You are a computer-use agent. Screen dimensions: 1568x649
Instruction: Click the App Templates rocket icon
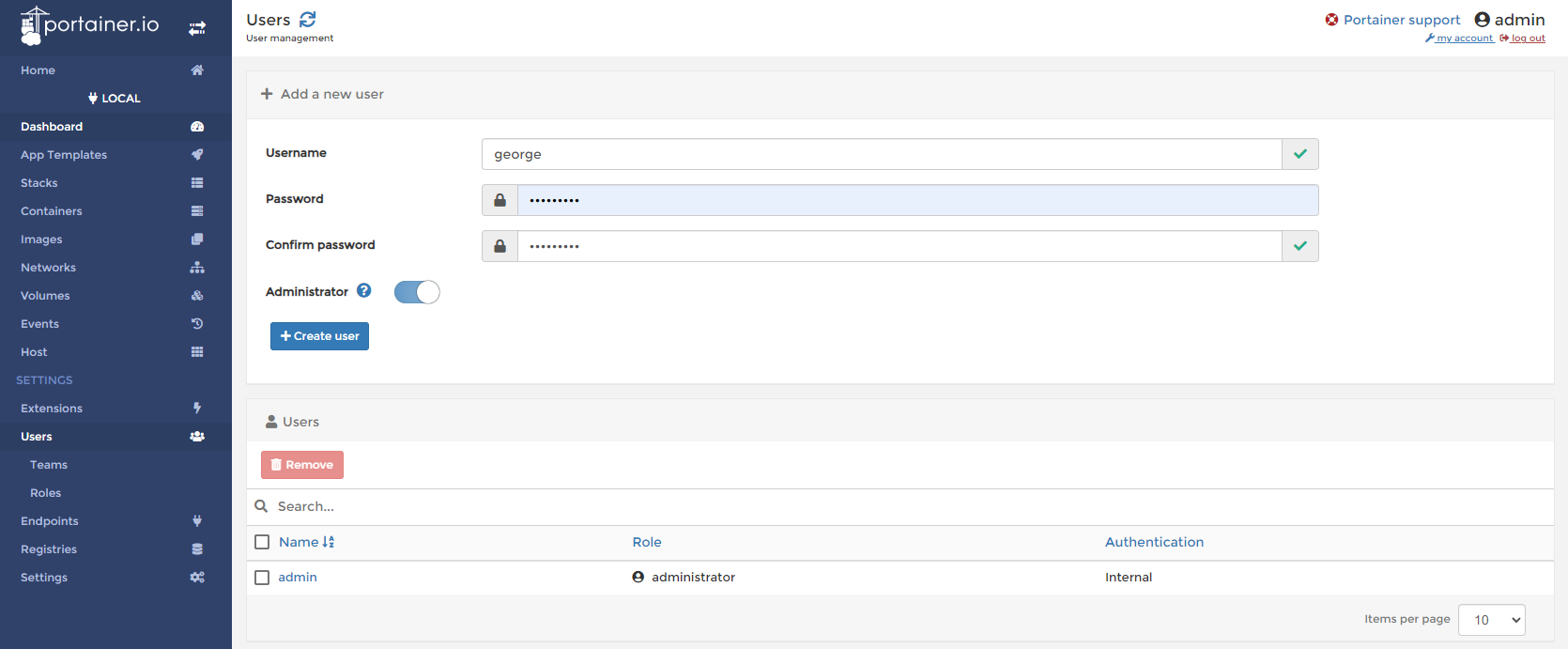pyautogui.click(x=197, y=155)
